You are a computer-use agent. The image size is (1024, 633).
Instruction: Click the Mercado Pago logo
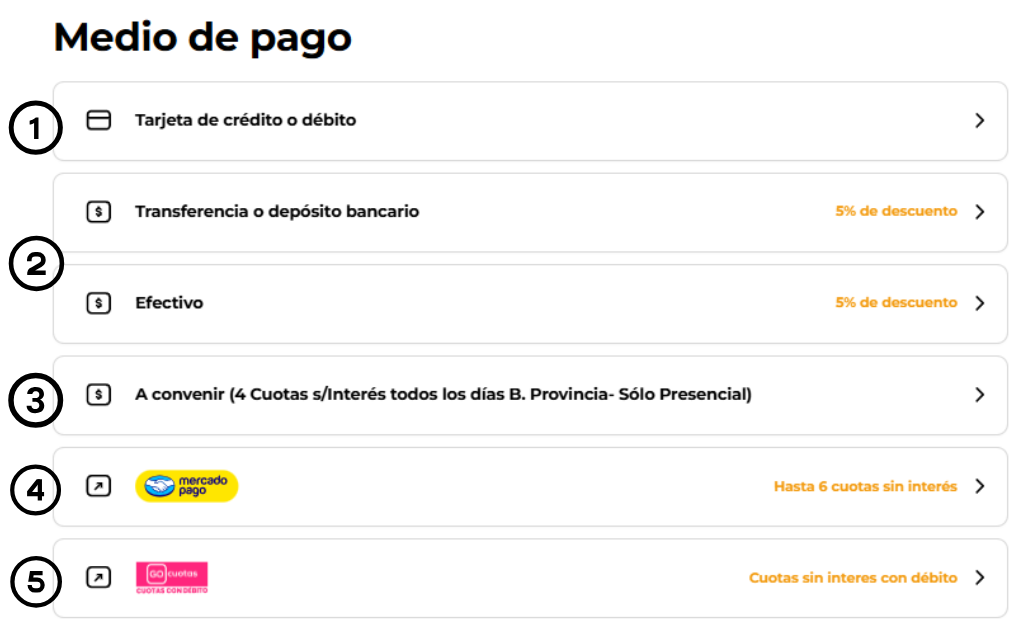coord(187,486)
